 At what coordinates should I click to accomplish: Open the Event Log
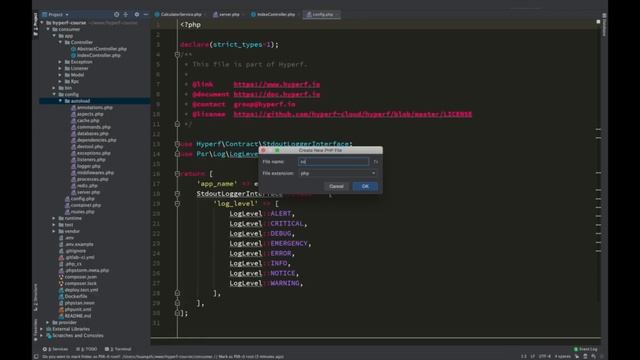pyautogui.click(x=586, y=349)
